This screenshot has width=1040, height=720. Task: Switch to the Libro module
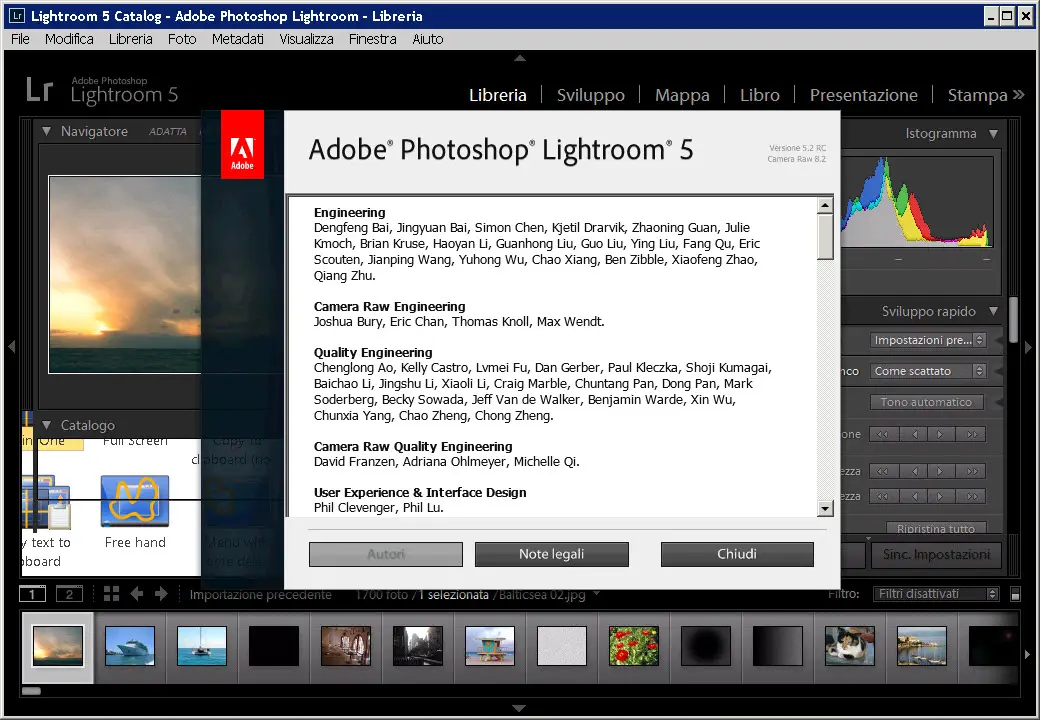759,95
